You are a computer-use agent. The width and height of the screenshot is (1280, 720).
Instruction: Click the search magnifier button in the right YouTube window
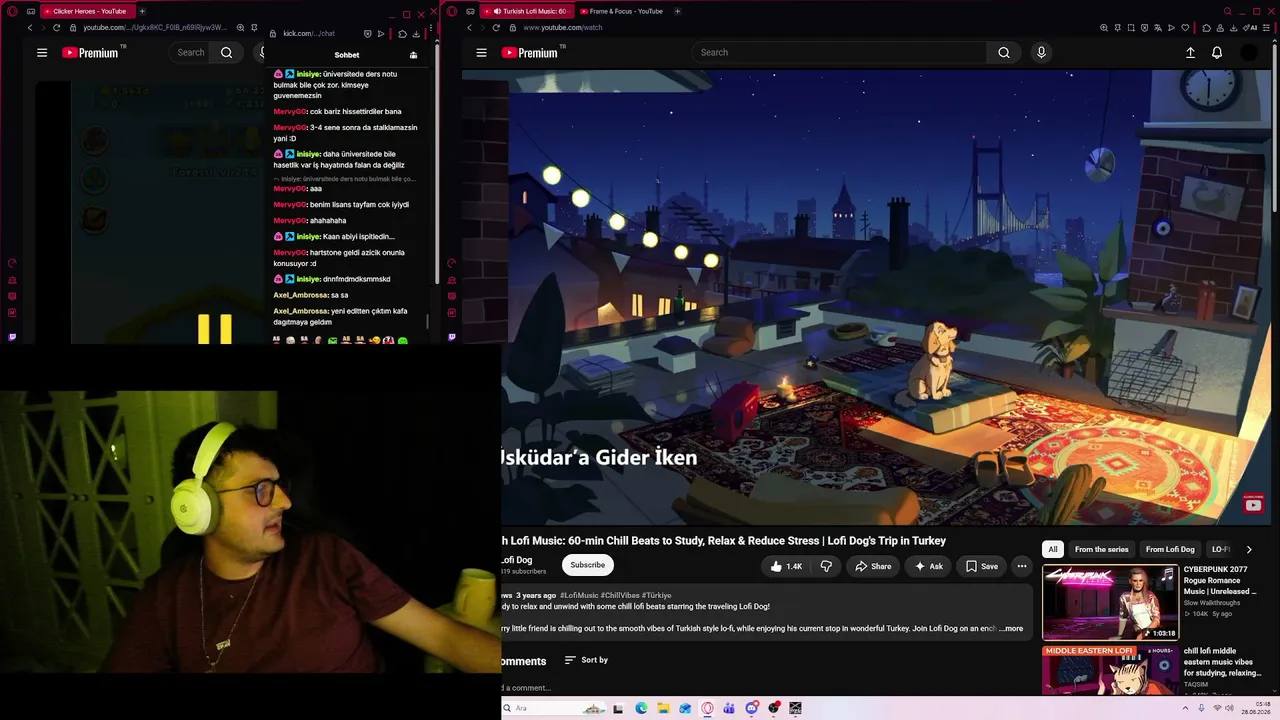(1004, 53)
